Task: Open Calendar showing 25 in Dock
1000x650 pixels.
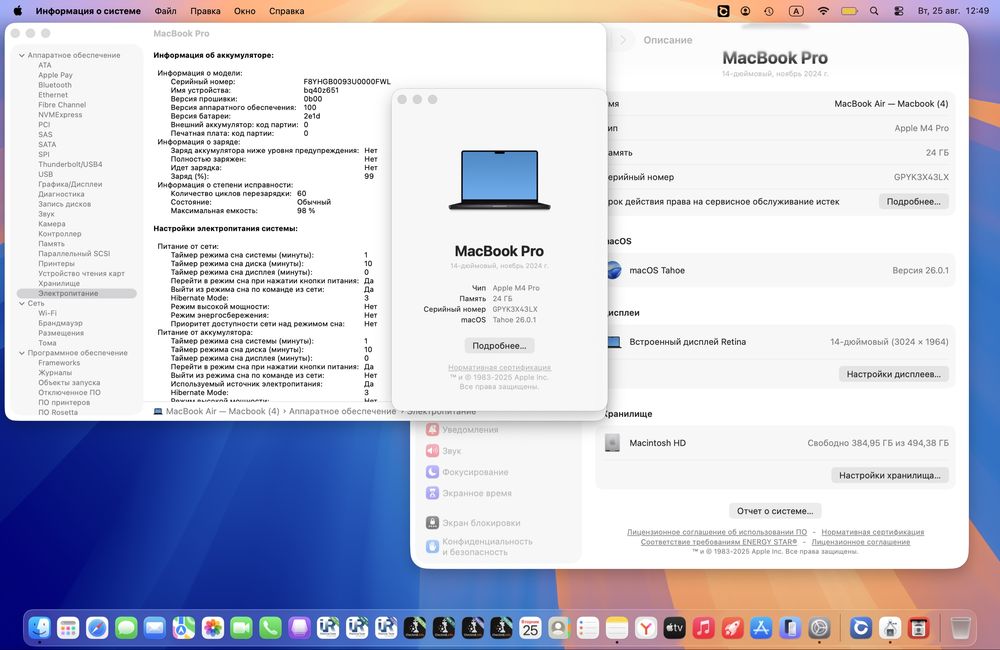Action: pos(530,628)
